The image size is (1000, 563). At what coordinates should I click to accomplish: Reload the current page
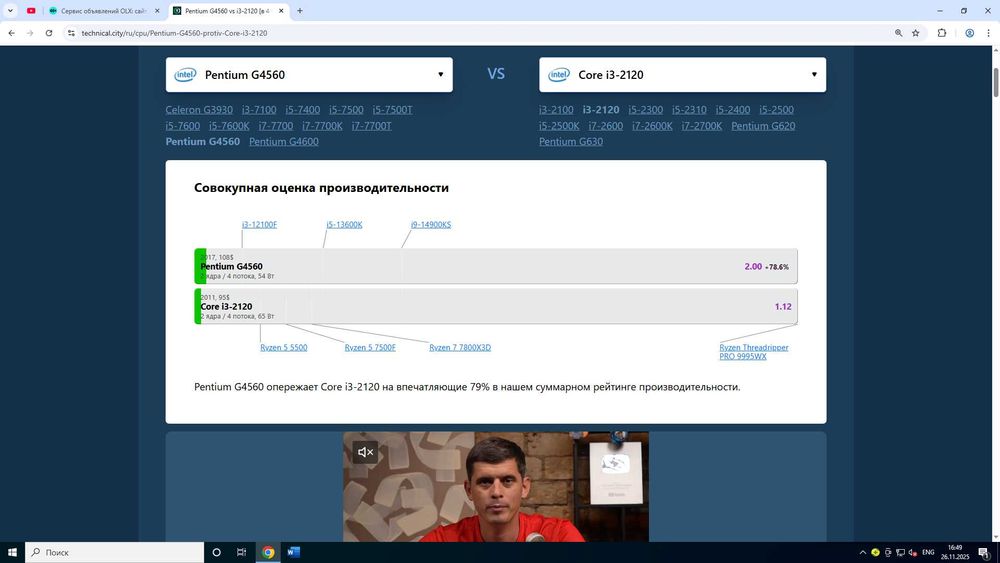click(x=48, y=33)
